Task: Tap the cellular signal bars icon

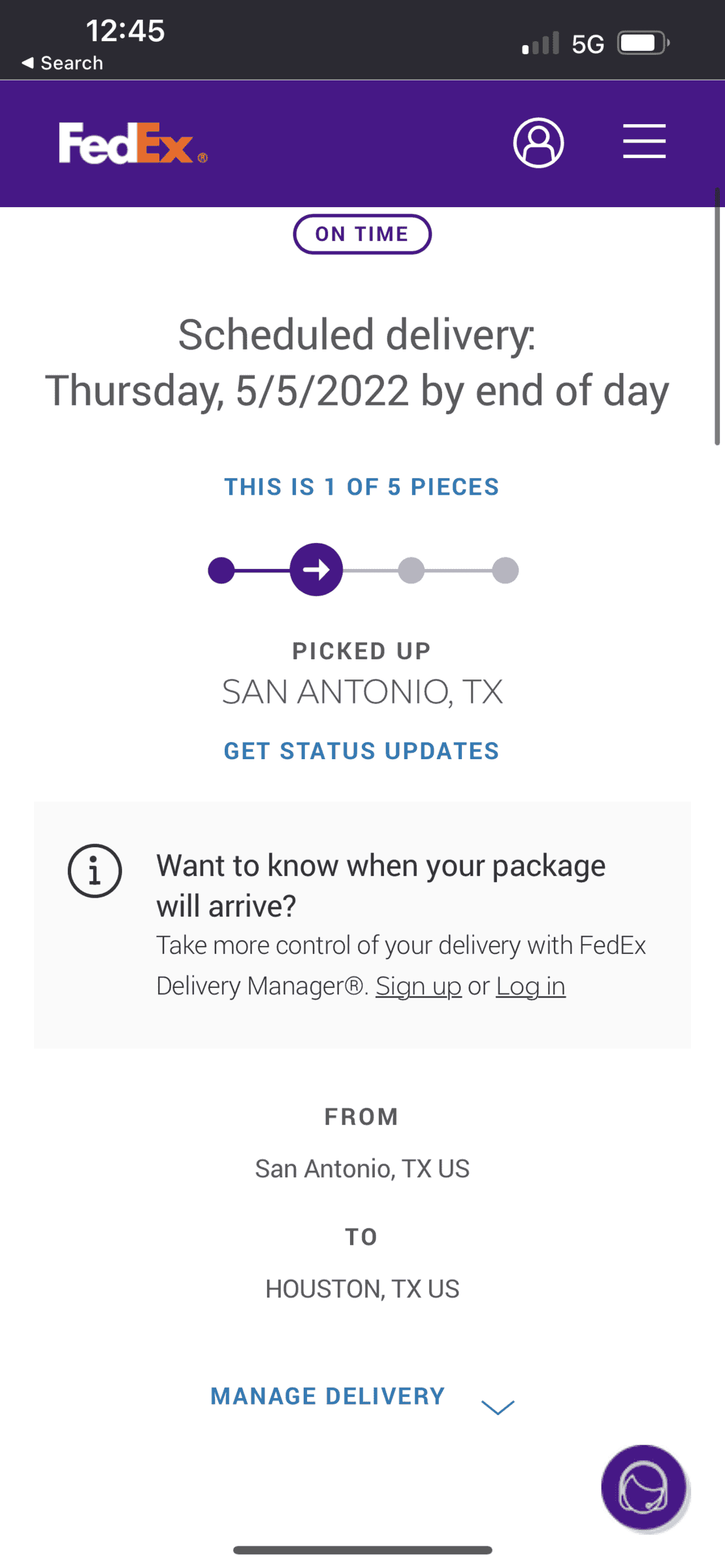Action: 541,43
